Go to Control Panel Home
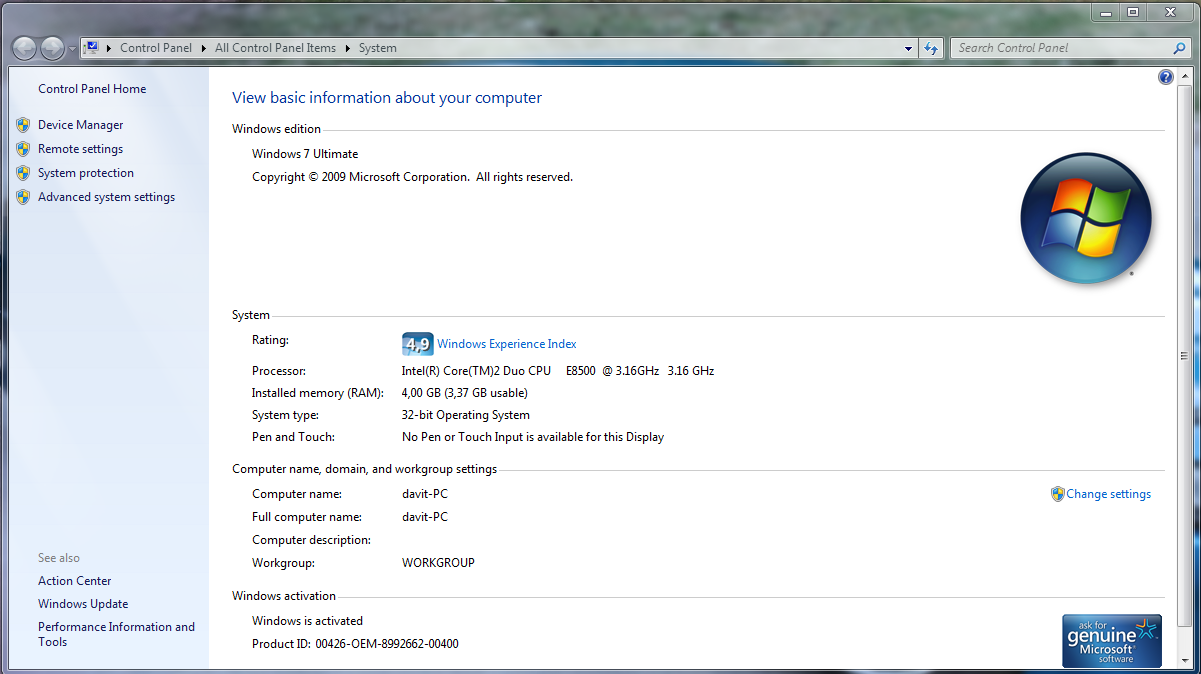This screenshot has height=674, width=1201. pyautogui.click(x=92, y=89)
